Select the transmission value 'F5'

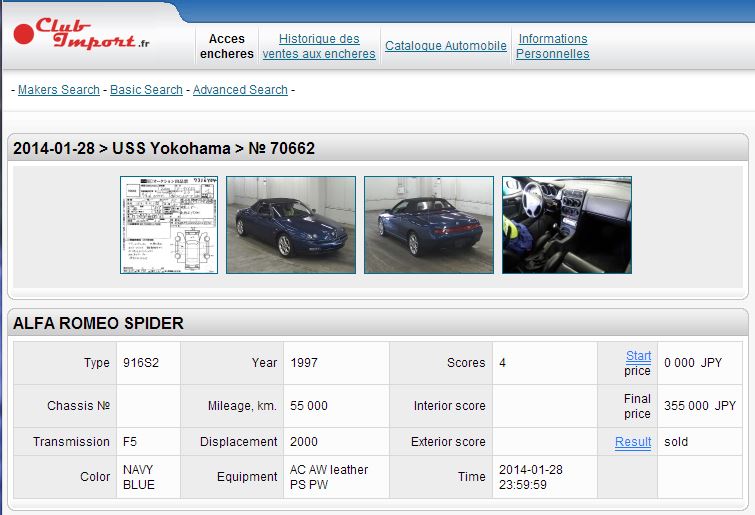click(130, 442)
